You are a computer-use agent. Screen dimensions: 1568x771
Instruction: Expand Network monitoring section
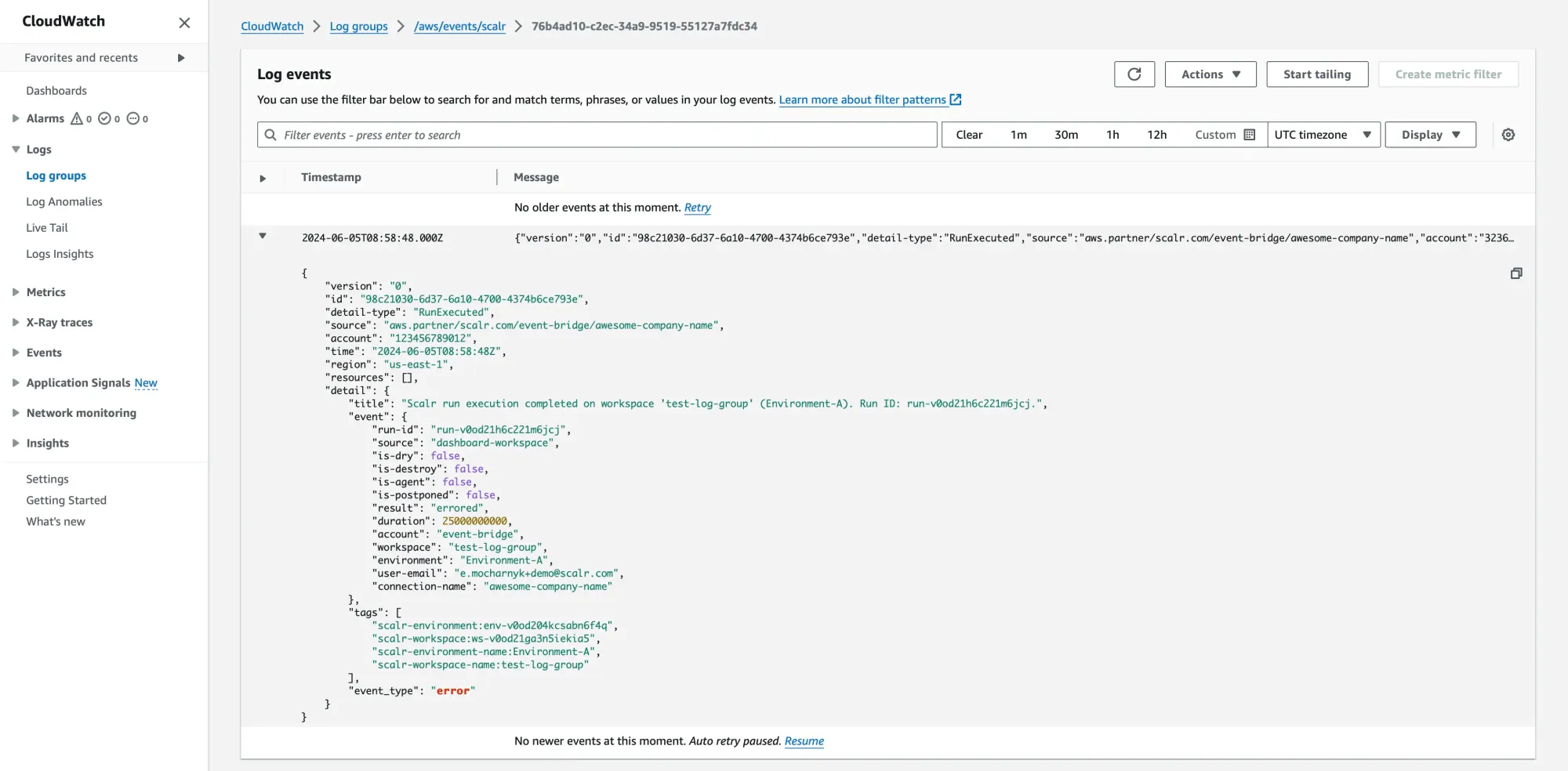point(16,413)
